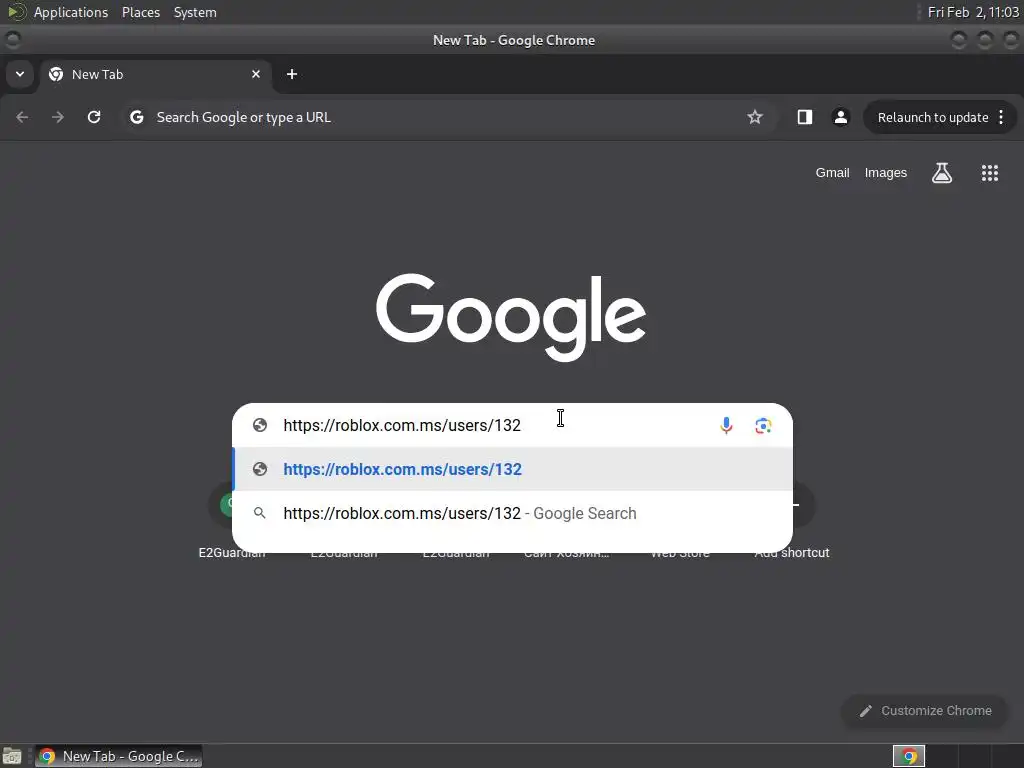Image resolution: width=1024 pixels, height=768 pixels.
Task: Open a new tab with the plus button
Action: tap(292, 74)
